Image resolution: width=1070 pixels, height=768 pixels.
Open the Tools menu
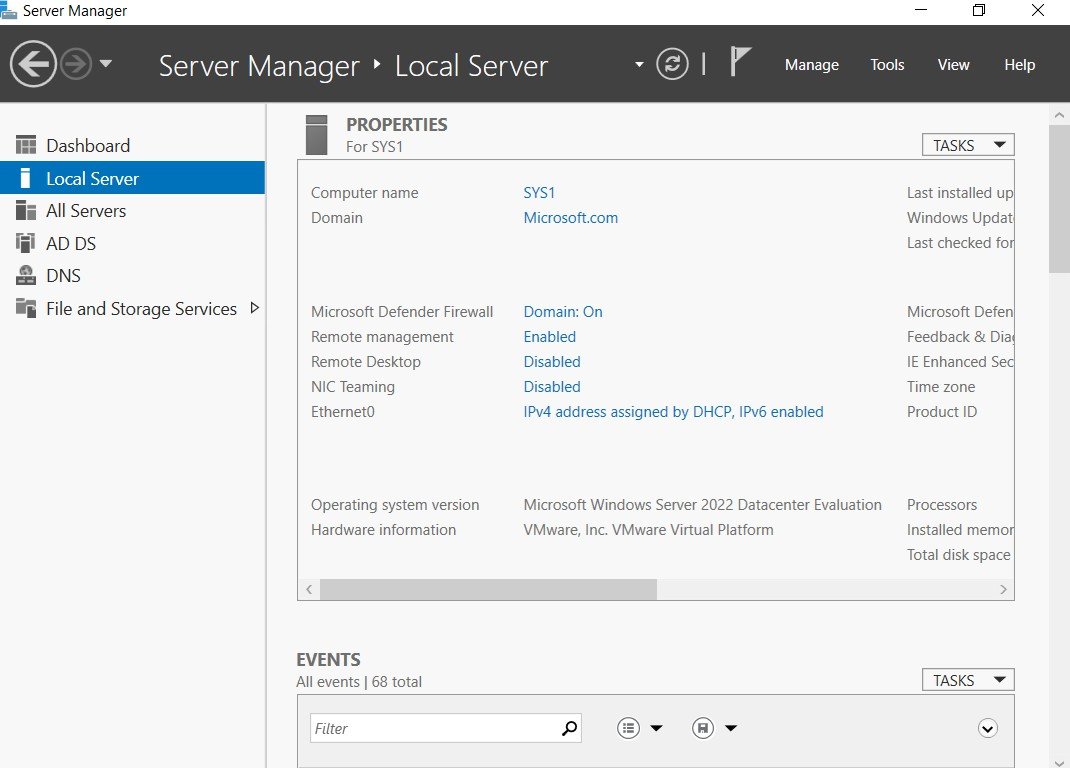[x=887, y=65]
